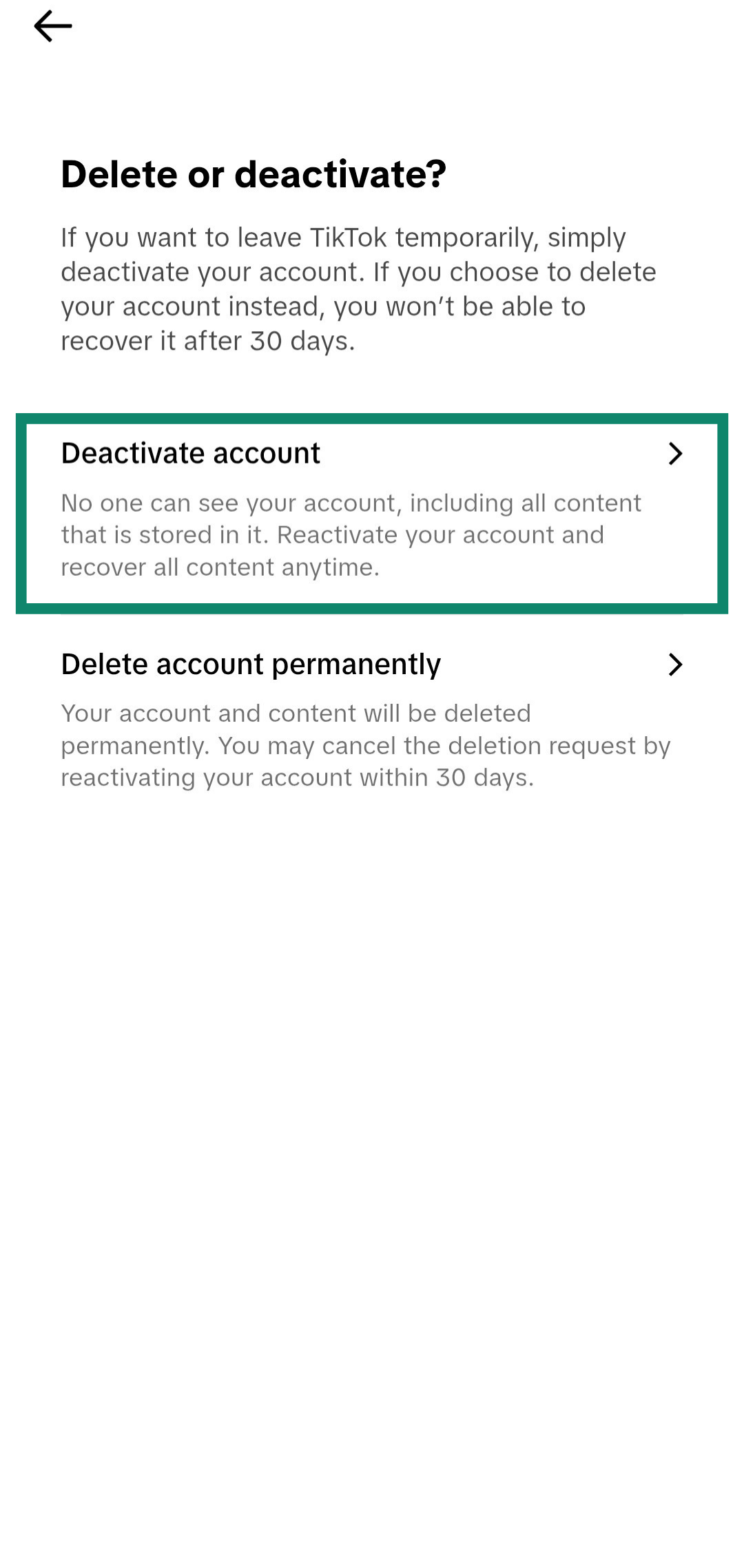Click the chevron beside Delete account permanently
744x1568 pixels.
[676, 665]
